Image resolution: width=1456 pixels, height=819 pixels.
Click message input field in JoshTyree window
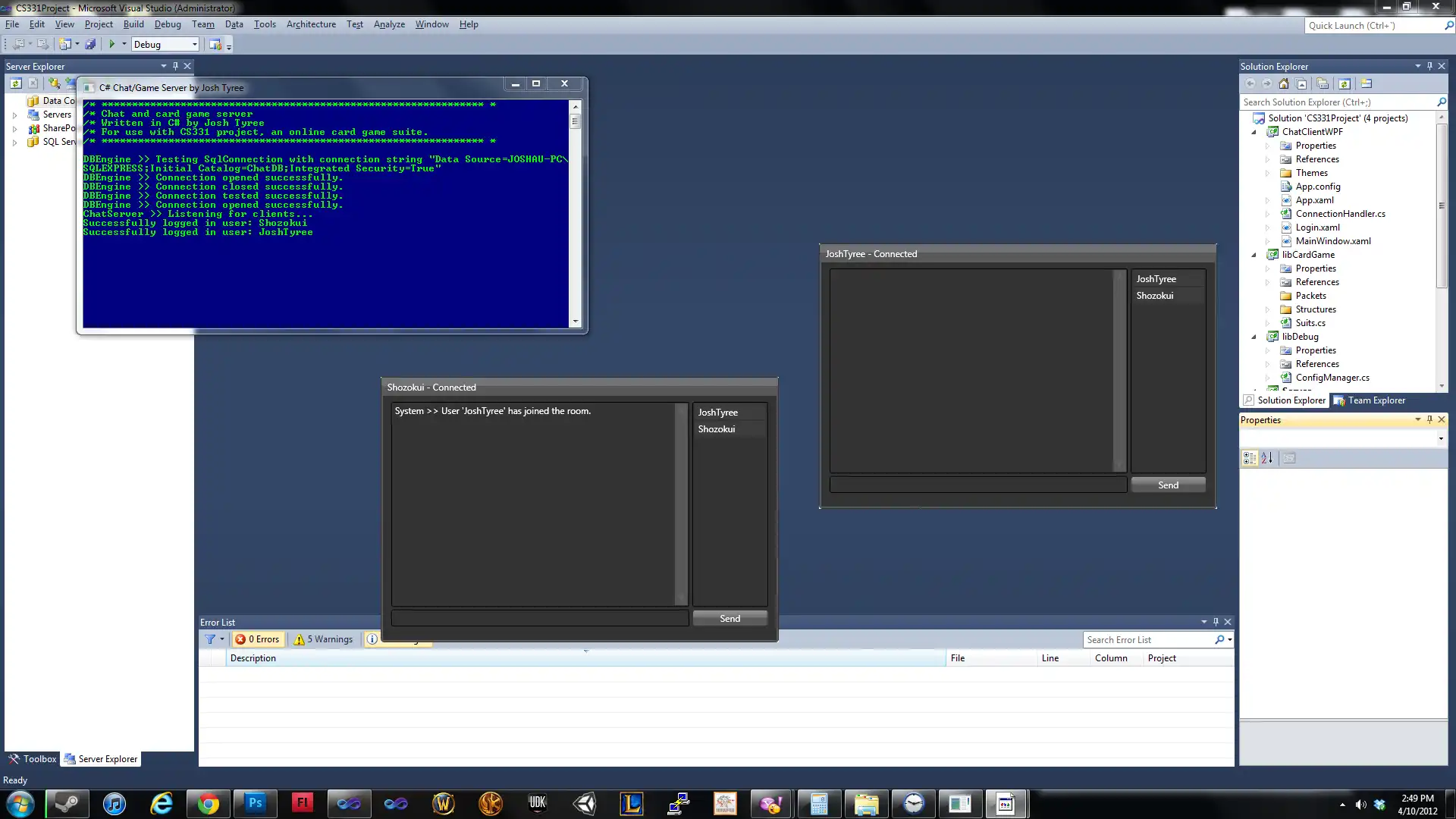pos(978,485)
